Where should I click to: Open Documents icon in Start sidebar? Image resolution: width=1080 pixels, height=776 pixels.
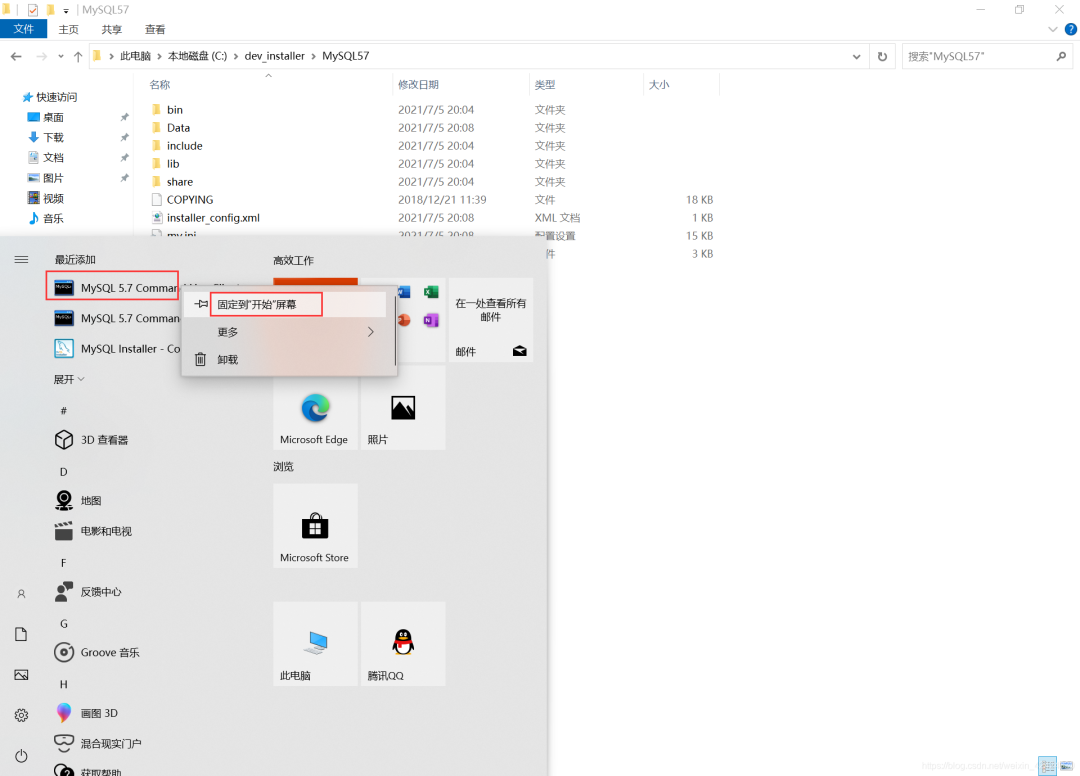click(21, 634)
